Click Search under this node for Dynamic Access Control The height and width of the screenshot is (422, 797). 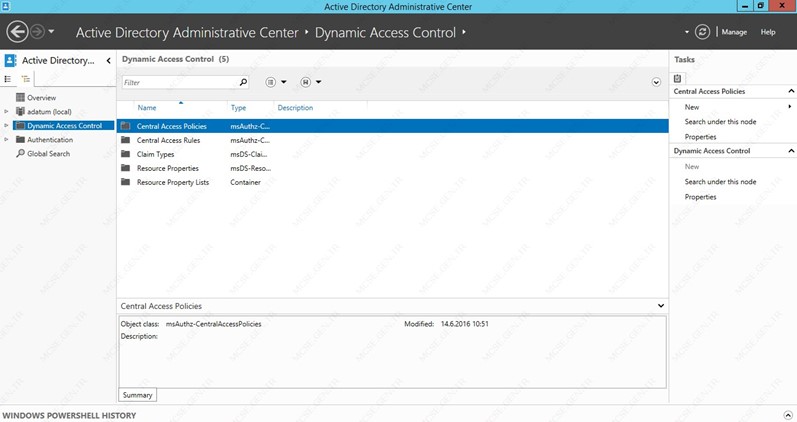pos(720,182)
